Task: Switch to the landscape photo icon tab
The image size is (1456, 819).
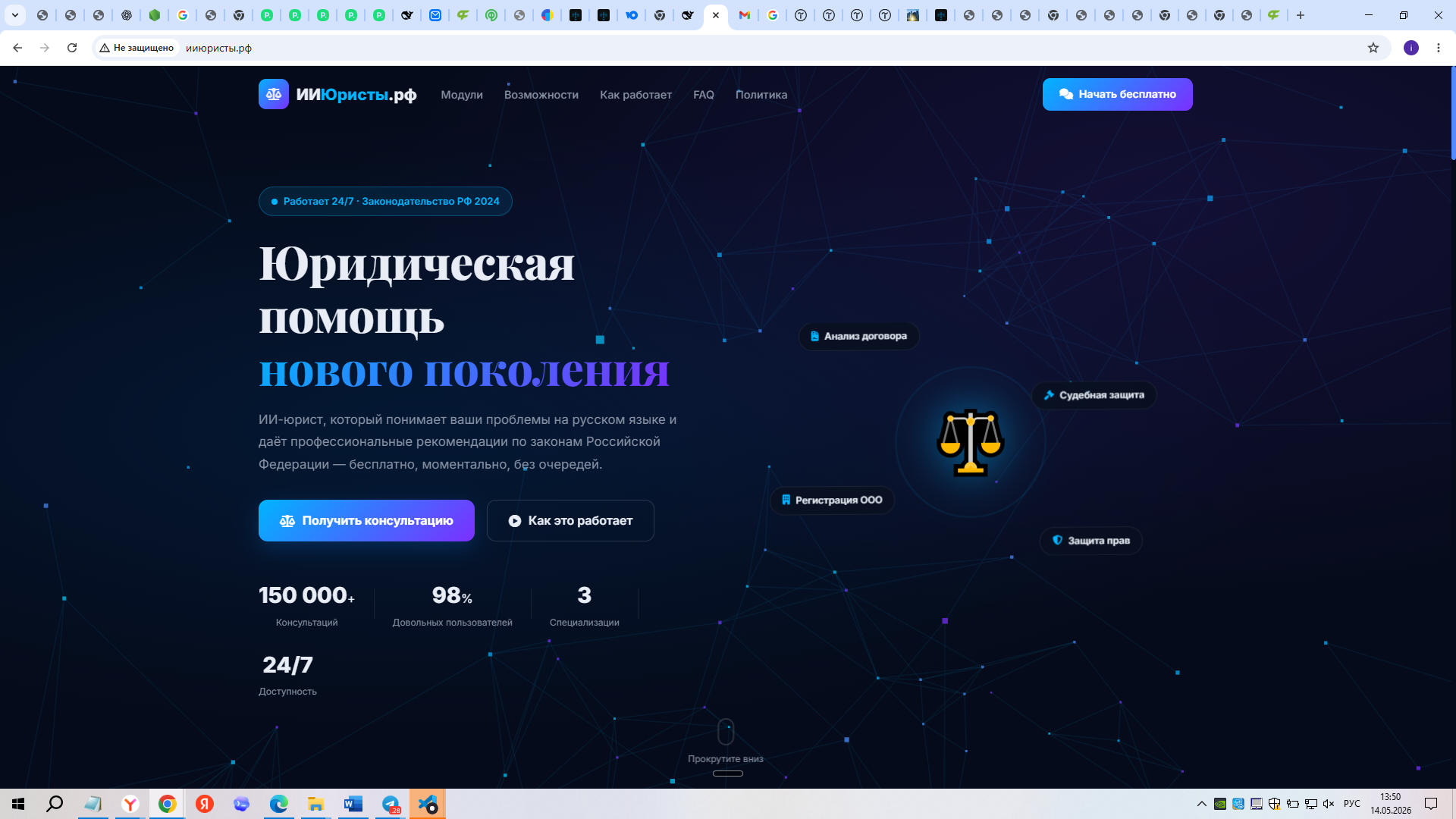Action: click(913, 15)
